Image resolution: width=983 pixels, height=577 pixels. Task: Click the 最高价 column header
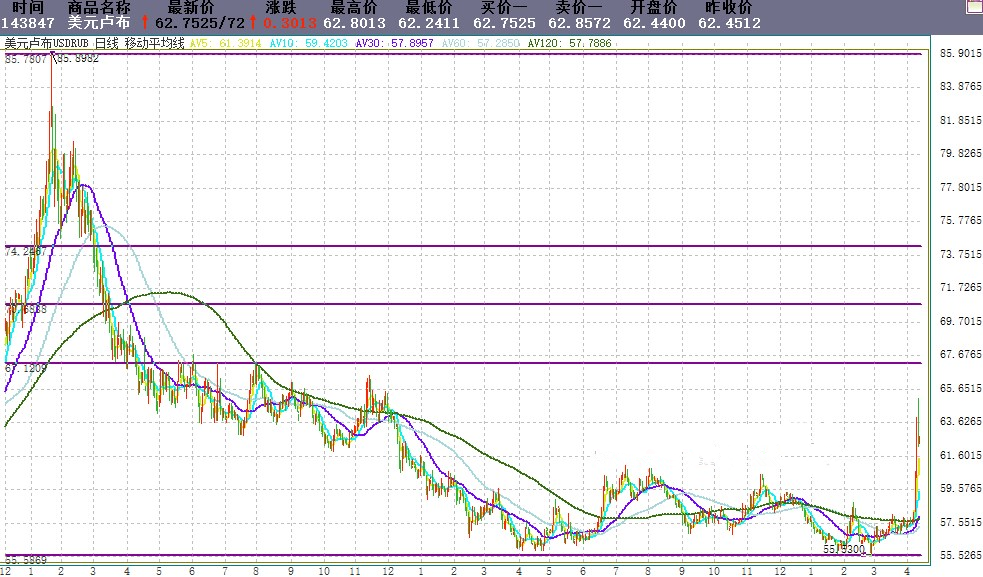point(354,7)
